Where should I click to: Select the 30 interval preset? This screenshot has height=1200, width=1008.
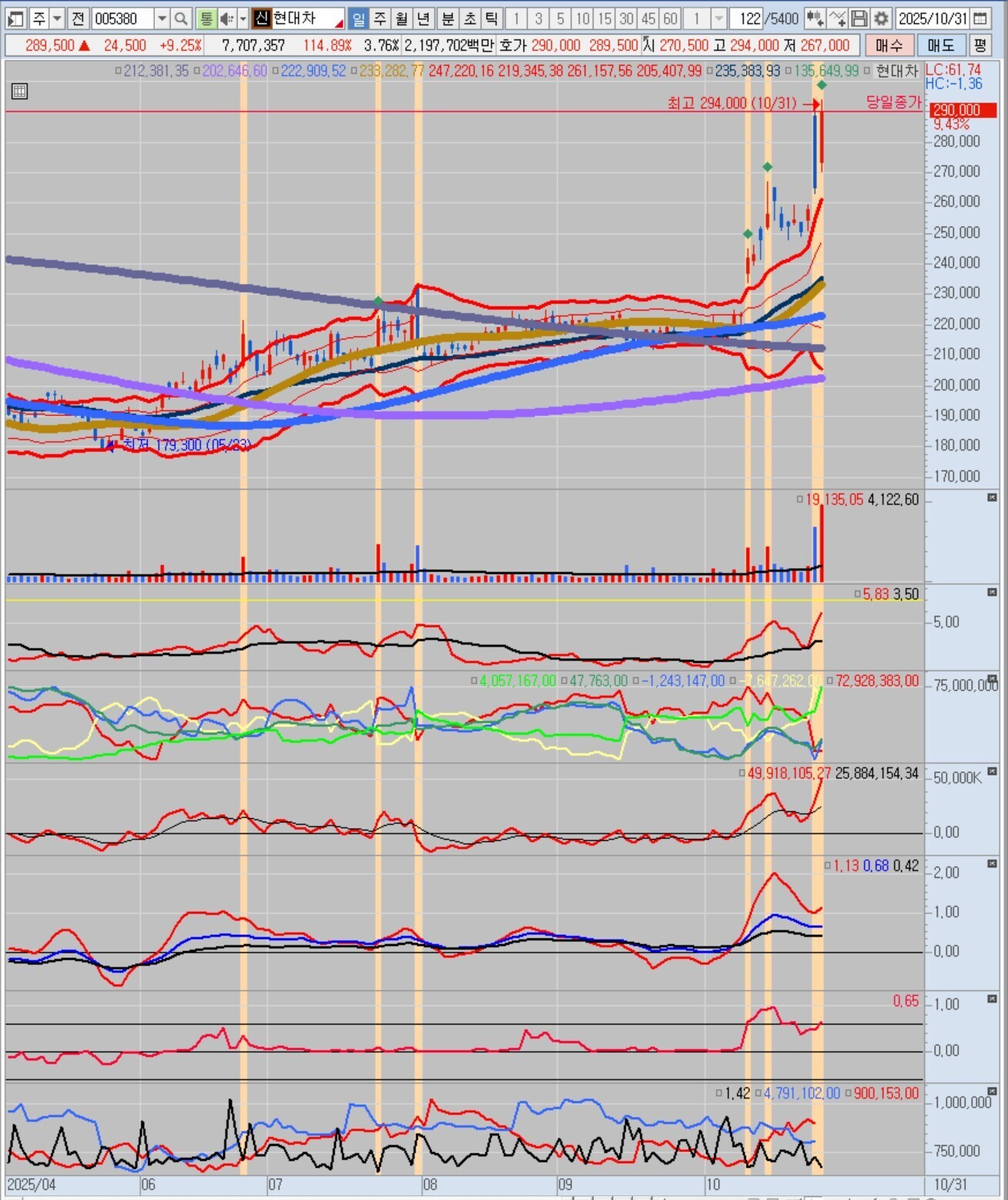[x=627, y=18]
